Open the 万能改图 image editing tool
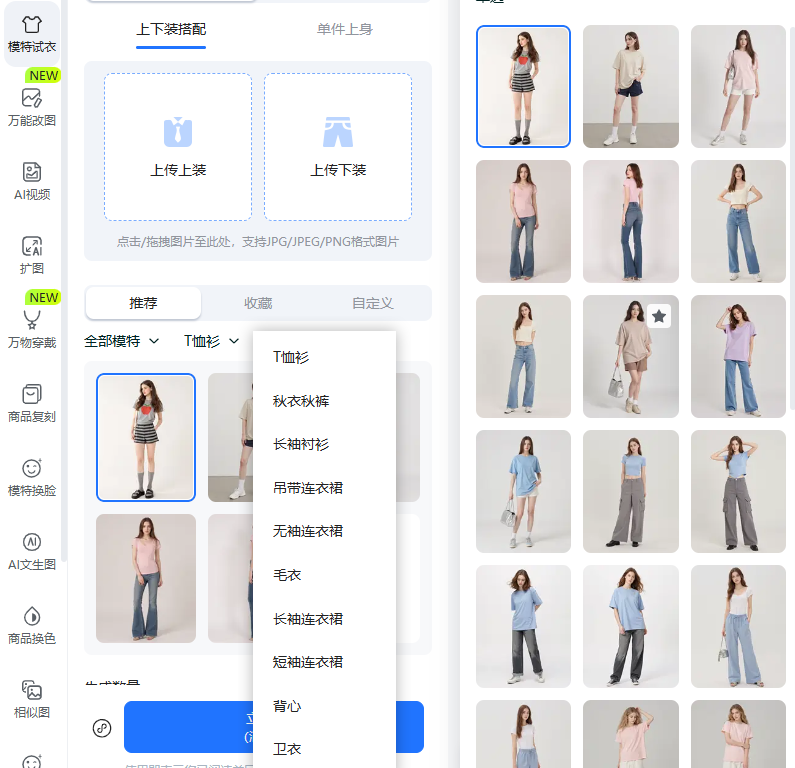Viewport: 795px width, 768px height. 31,107
